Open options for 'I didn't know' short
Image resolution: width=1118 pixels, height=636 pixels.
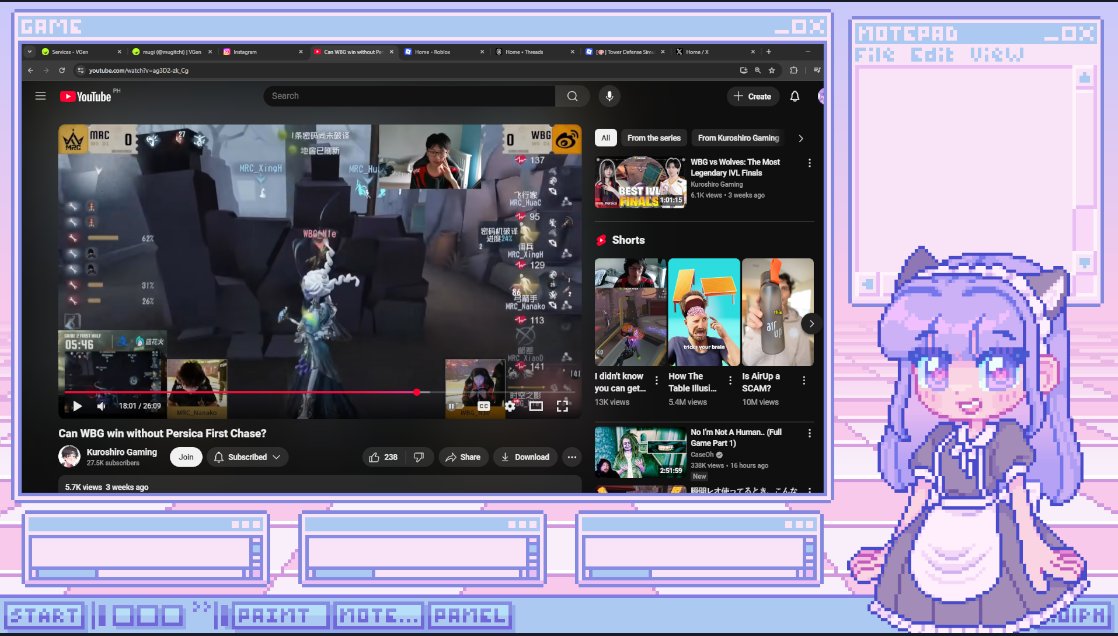(x=657, y=381)
